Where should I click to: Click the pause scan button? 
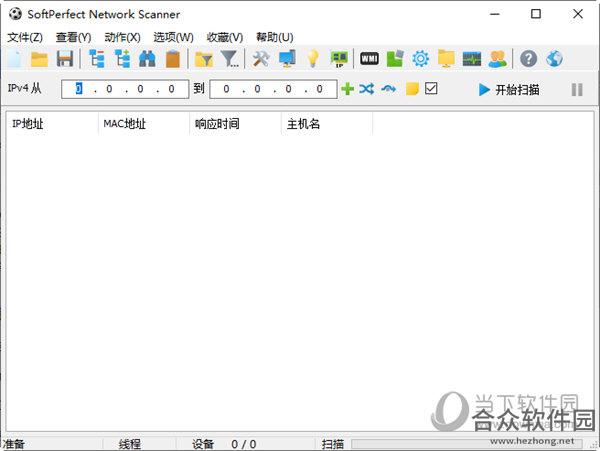(577, 90)
